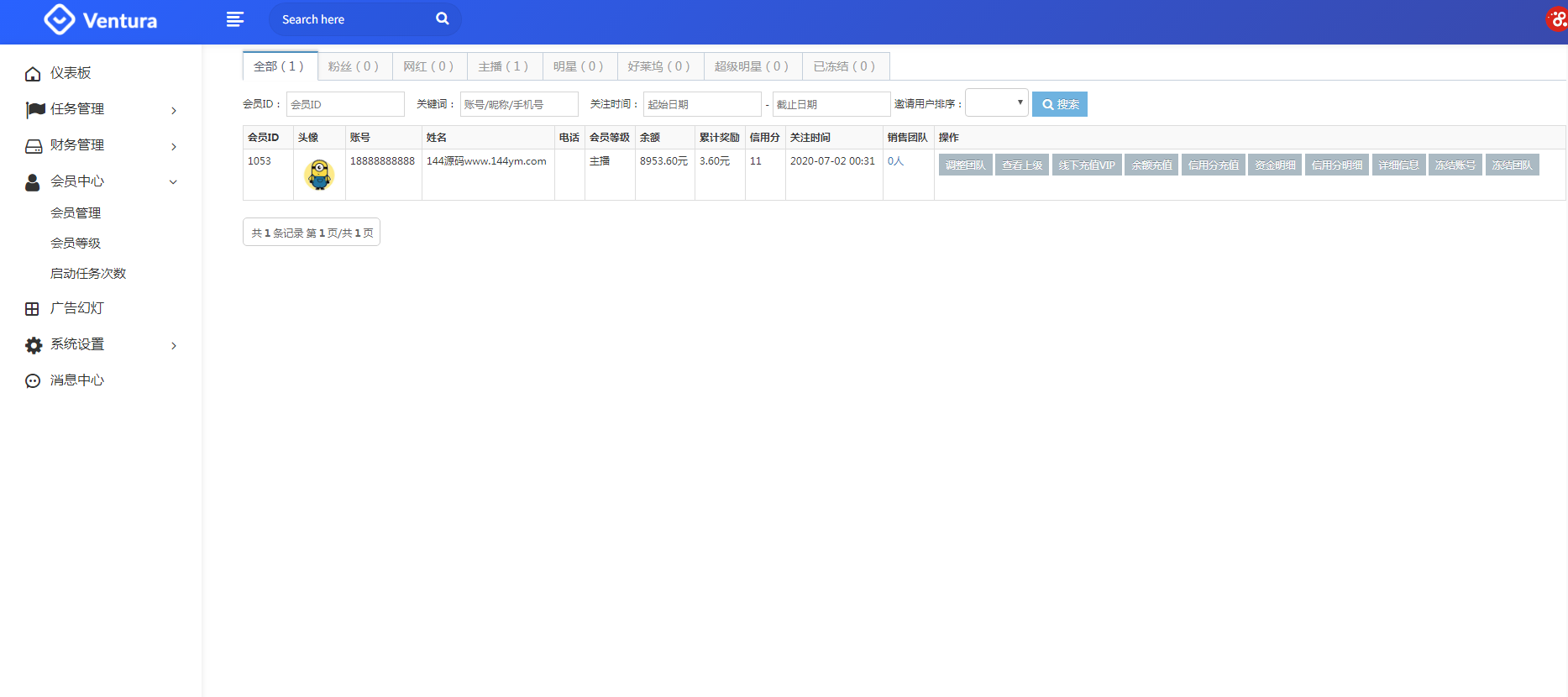Image resolution: width=1568 pixels, height=697 pixels.
Task: Click the gear icon for 系统设置
Action: click(34, 345)
